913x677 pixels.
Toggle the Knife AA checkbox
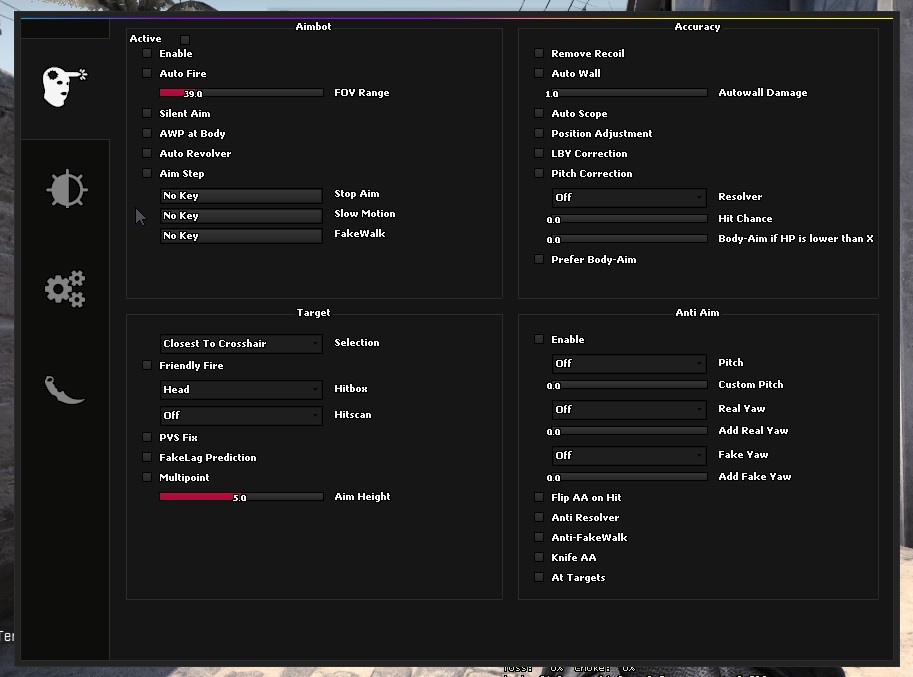(540, 558)
